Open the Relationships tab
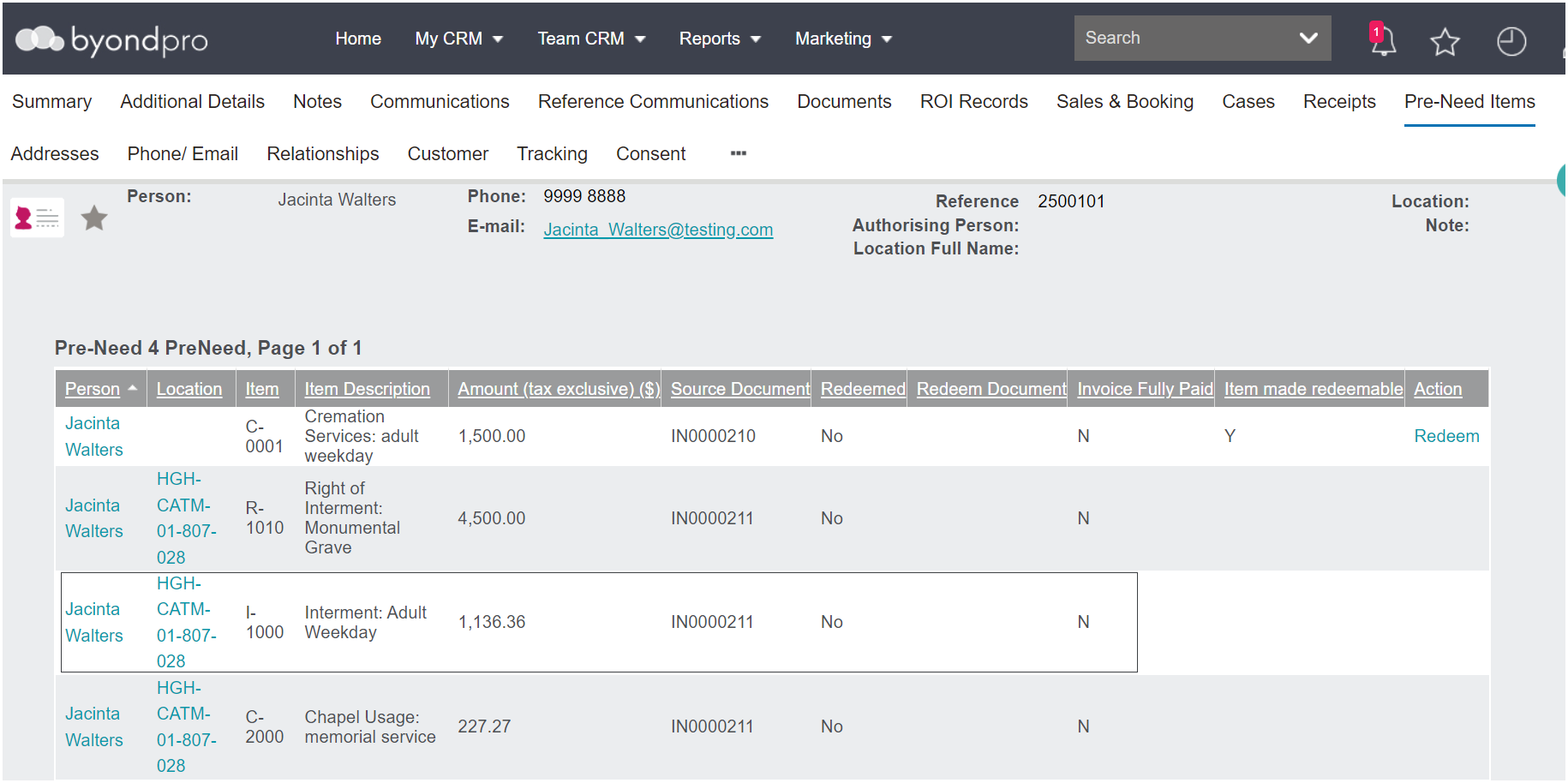This screenshot has width=1568, height=783. click(323, 153)
